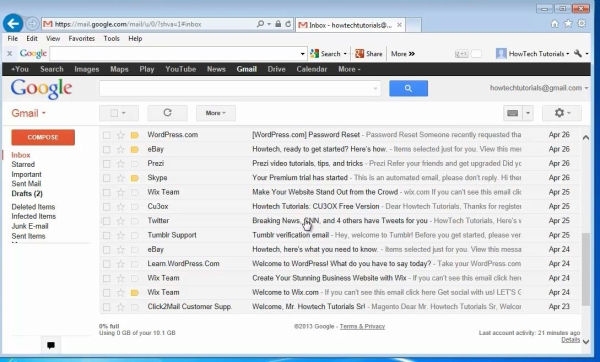
Task: Click the Gmail refresh button
Action: (x=167, y=113)
